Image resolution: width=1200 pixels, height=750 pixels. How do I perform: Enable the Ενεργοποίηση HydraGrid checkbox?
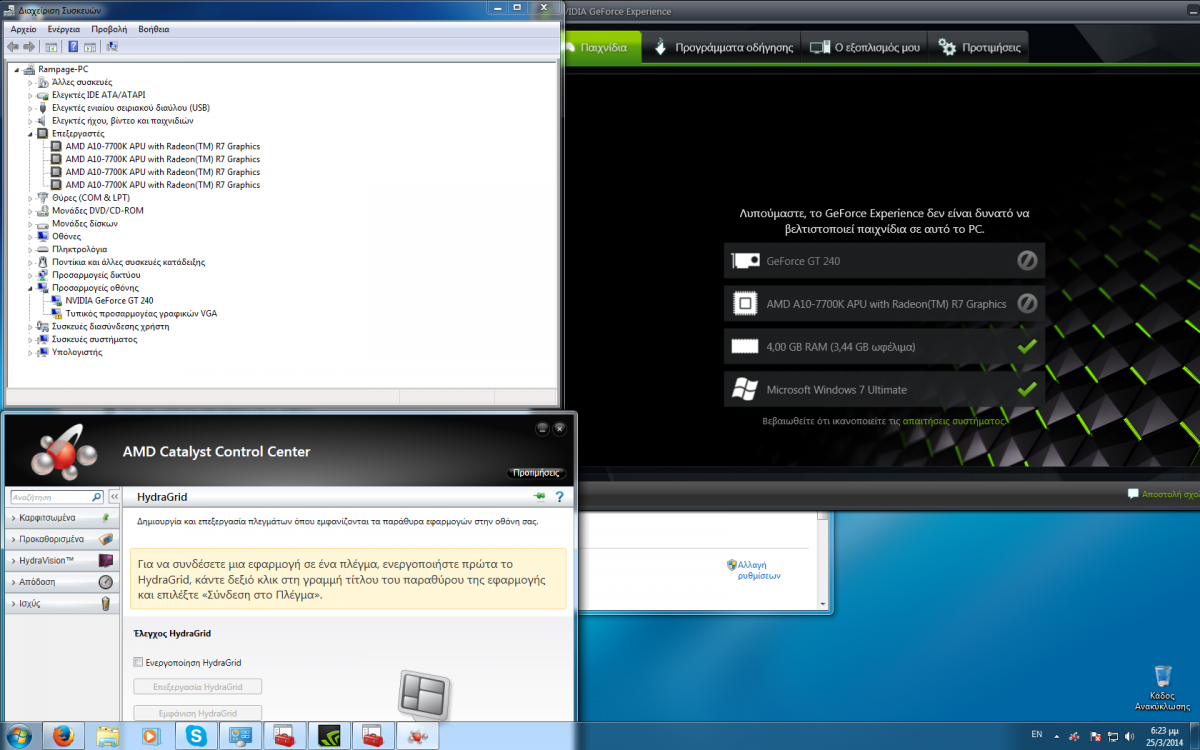tap(138, 662)
